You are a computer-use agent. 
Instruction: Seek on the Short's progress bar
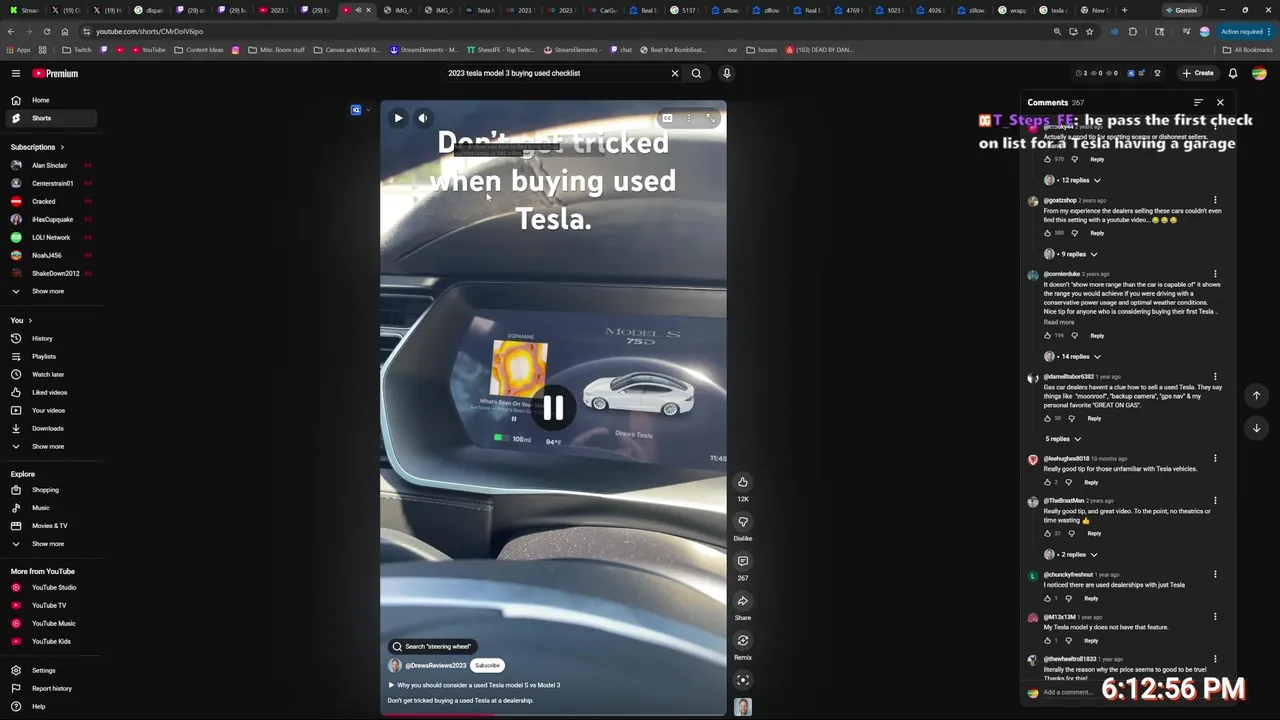point(553,714)
